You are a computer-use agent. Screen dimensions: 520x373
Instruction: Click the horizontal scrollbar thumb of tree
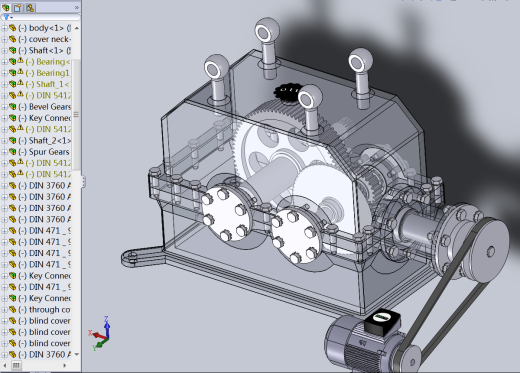click(16, 365)
